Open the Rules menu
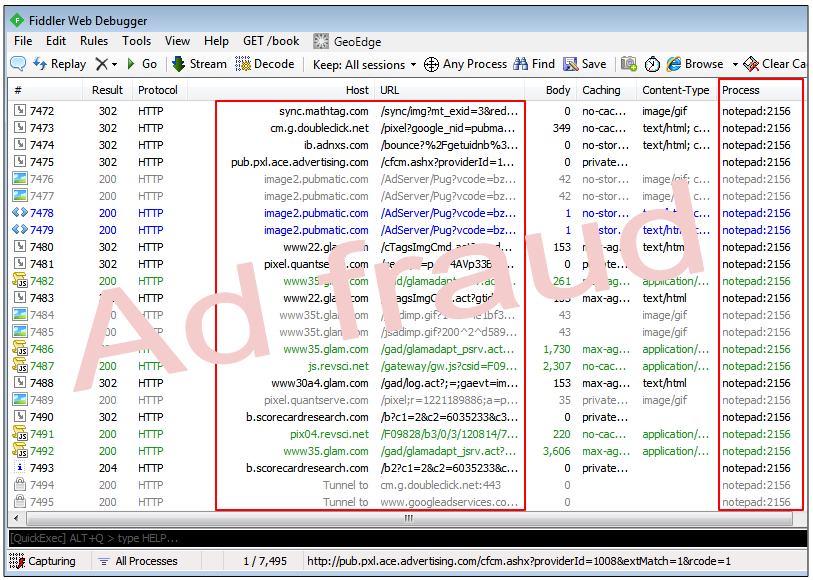 point(94,41)
